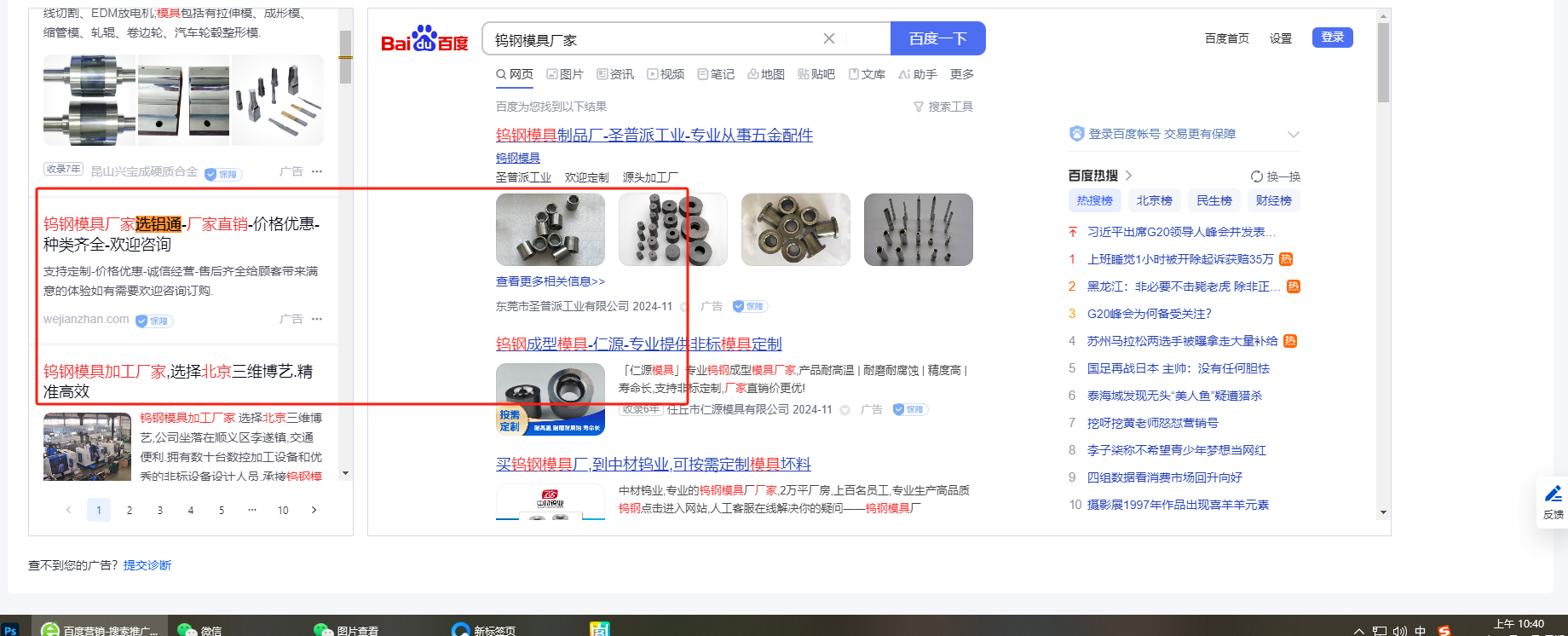Click the Baidu logo

[424, 39]
